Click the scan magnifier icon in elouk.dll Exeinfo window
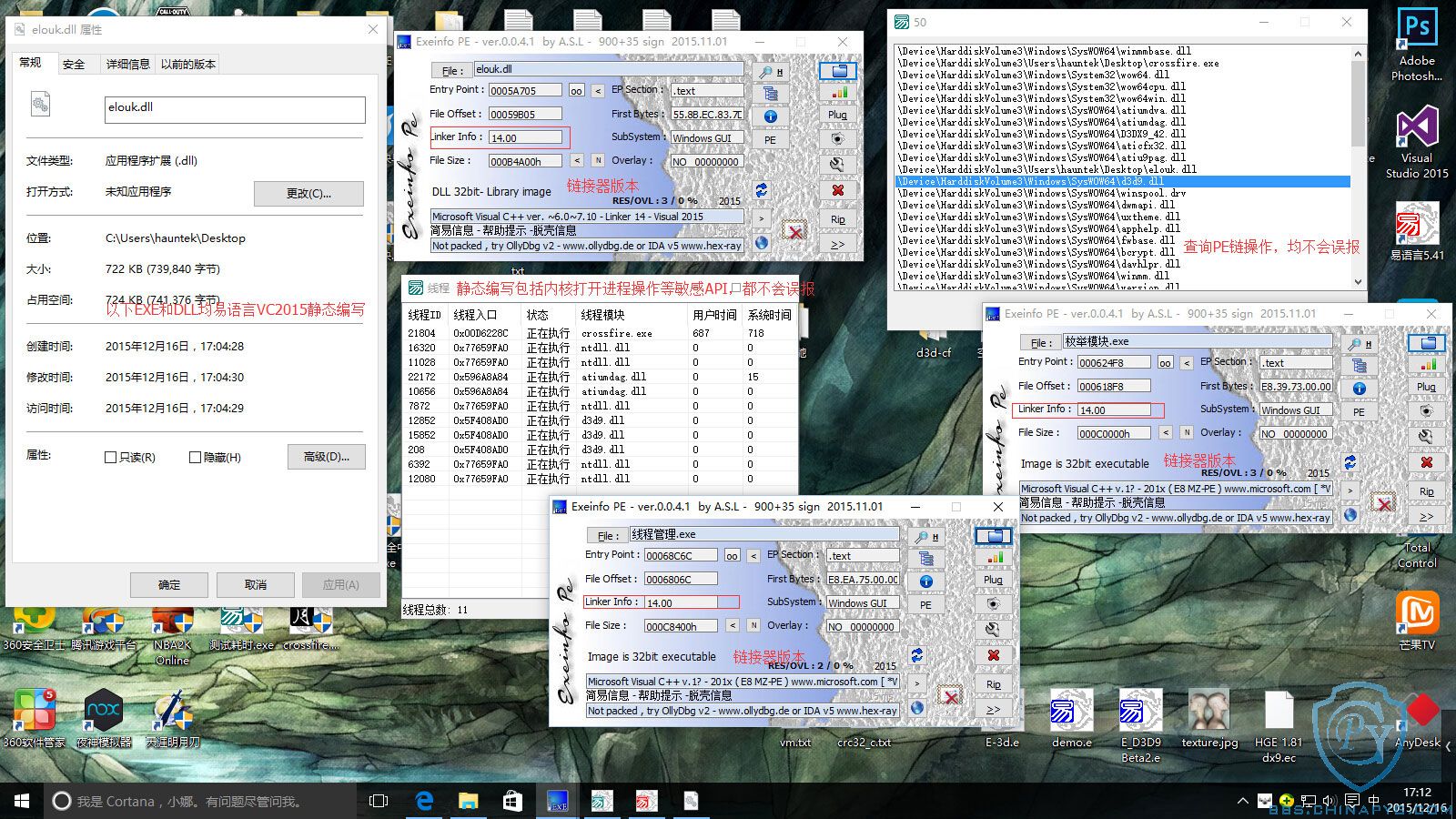 tap(770, 71)
